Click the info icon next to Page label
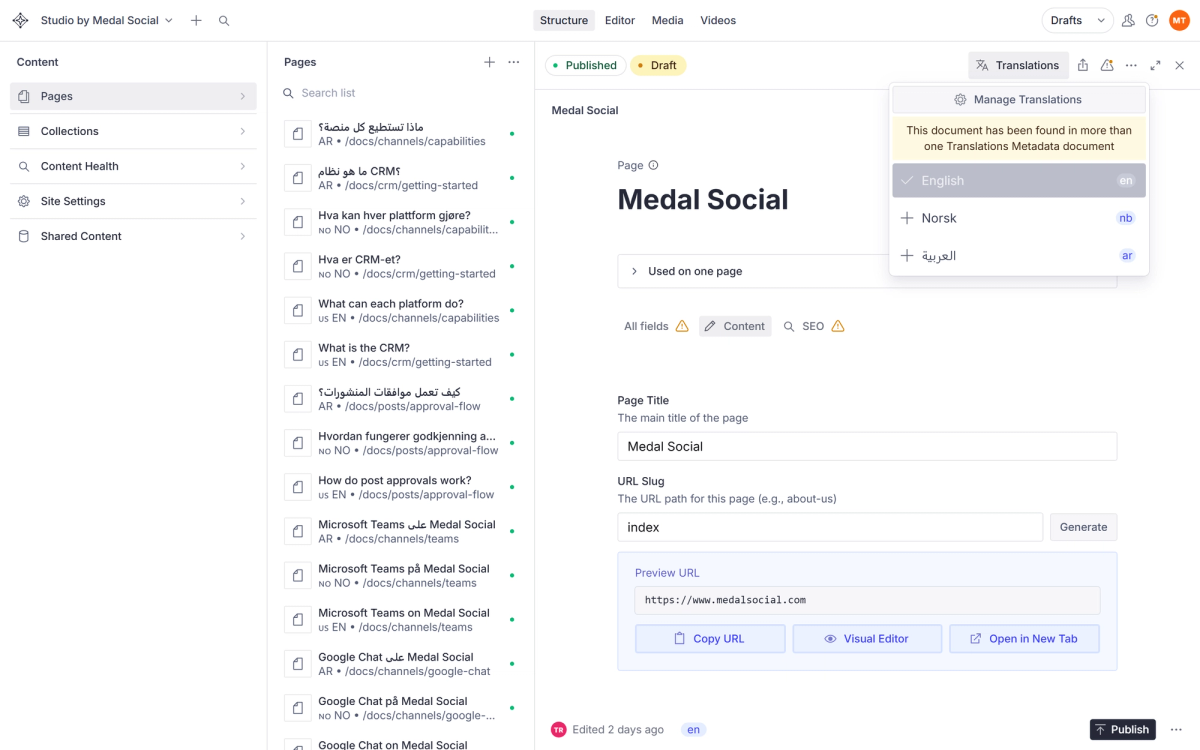This screenshot has height=750, width=1200. [653, 165]
